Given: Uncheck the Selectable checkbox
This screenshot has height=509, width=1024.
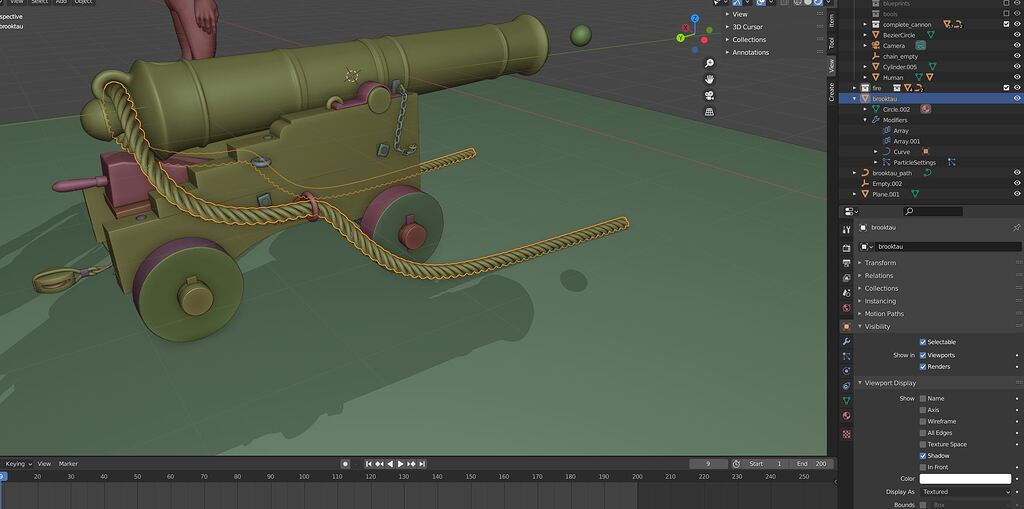Looking at the screenshot, I should point(923,342).
